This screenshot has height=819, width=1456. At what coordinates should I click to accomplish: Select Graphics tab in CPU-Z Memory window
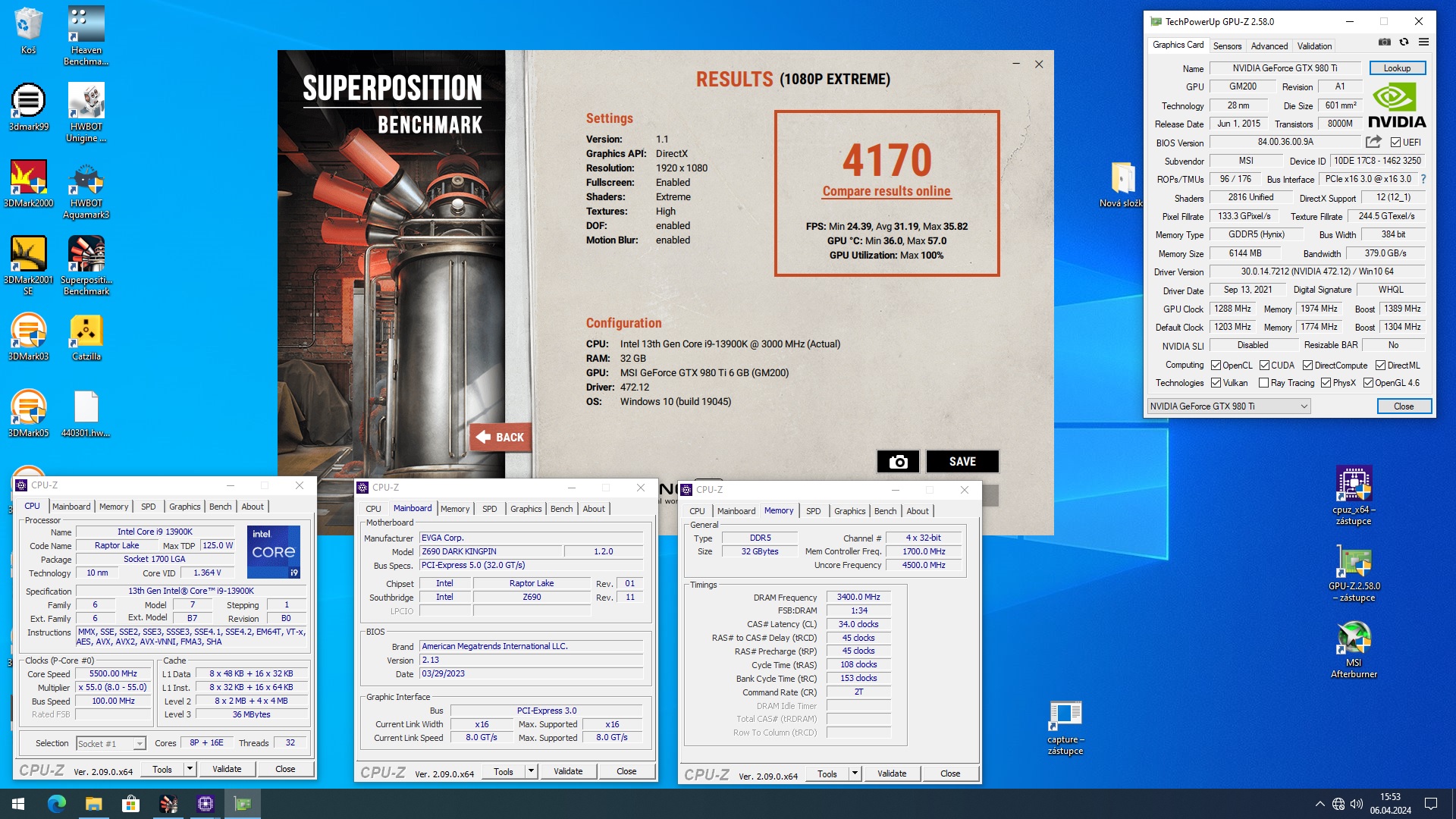849,511
